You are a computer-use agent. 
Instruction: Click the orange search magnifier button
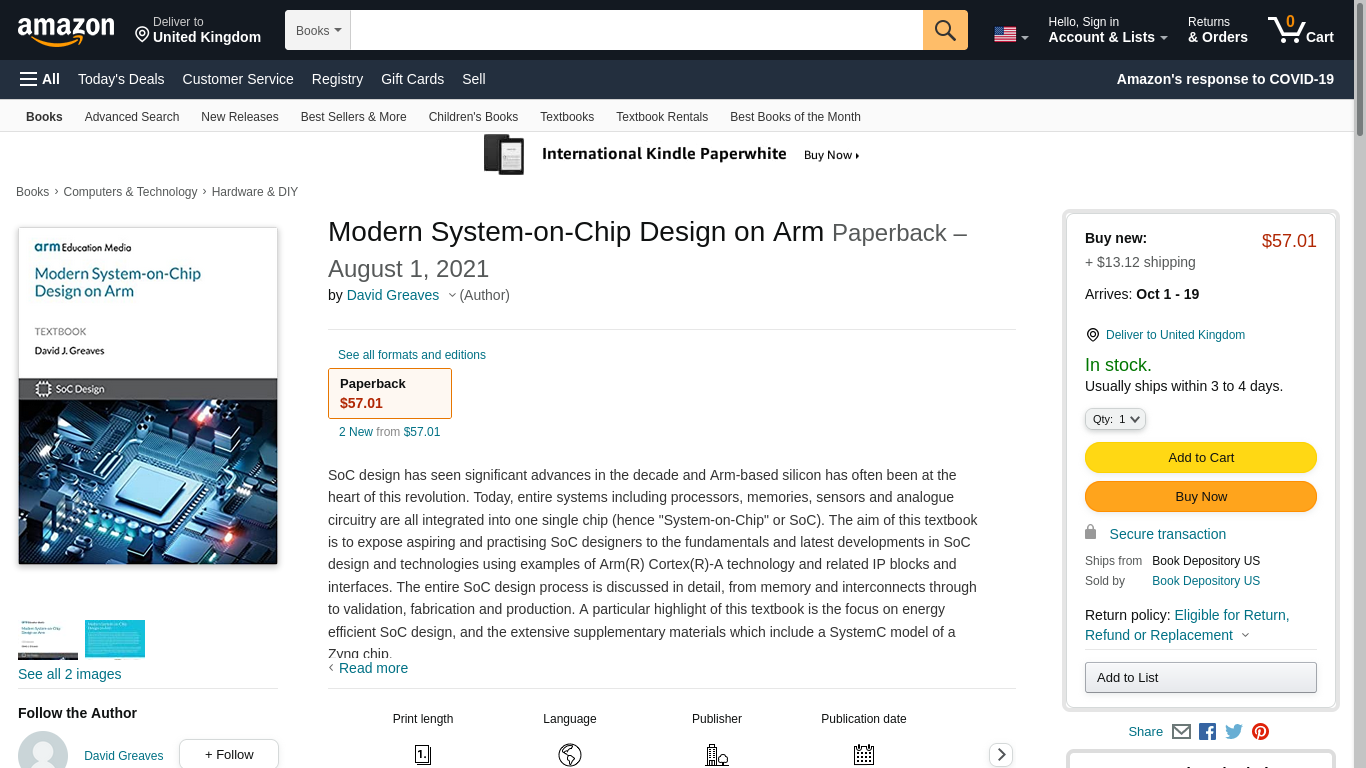[945, 30]
